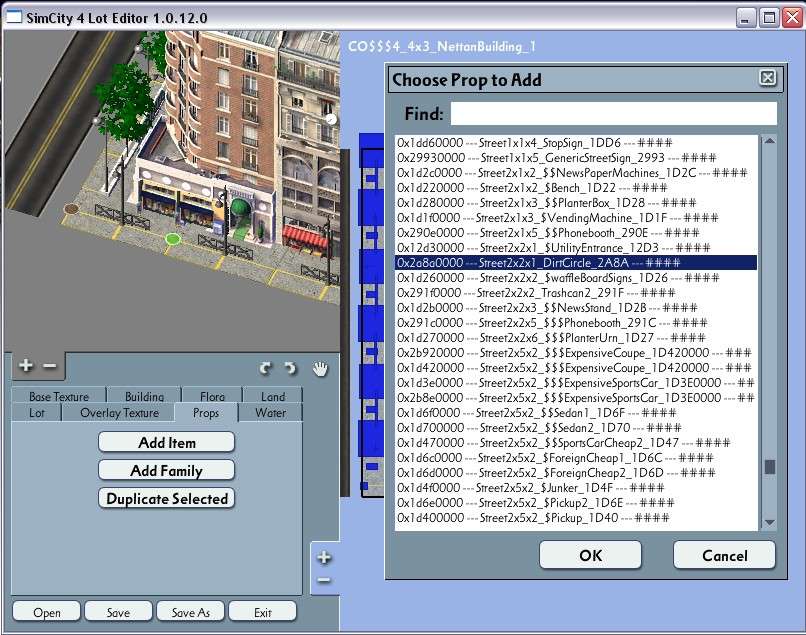Switch to the Lot tab
806x635 pixels.
tap(36, 413)
